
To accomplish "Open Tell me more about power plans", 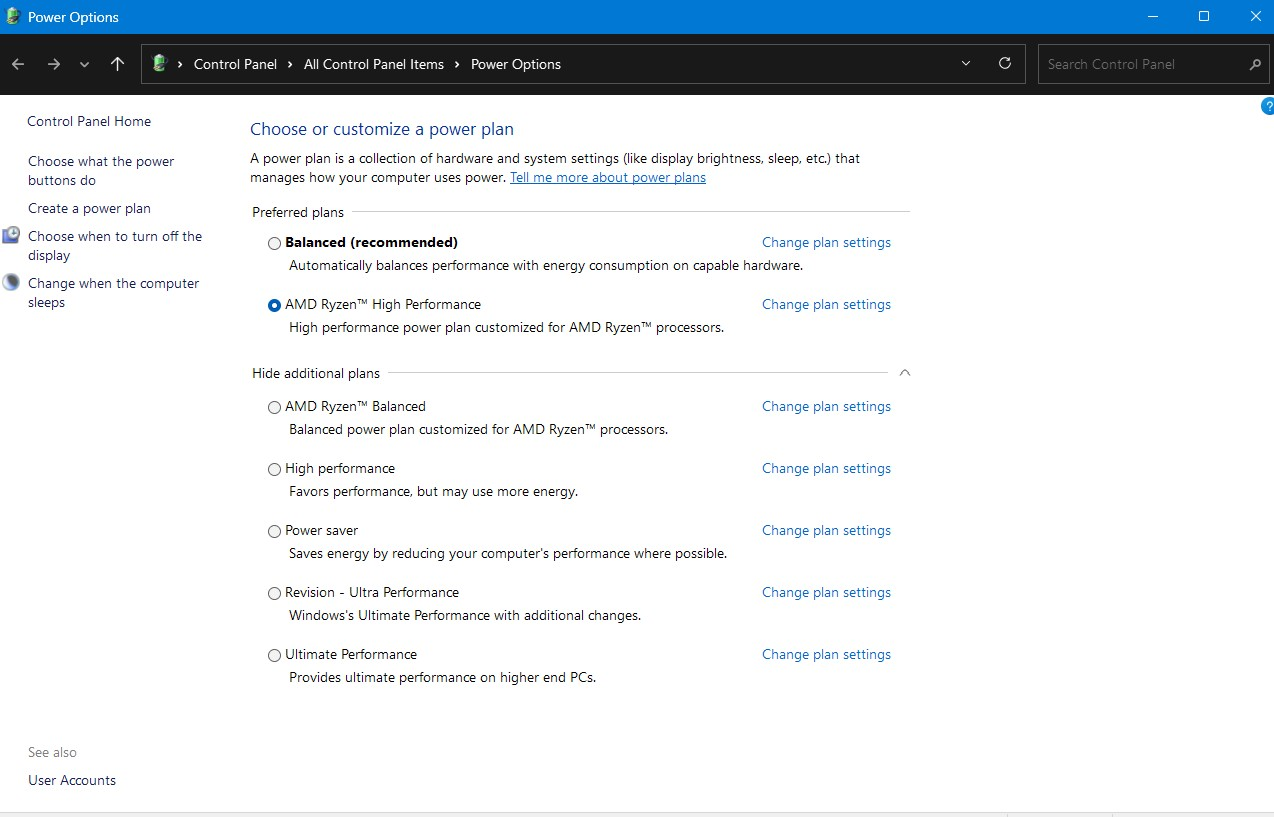I will click(x=608, y=177).
